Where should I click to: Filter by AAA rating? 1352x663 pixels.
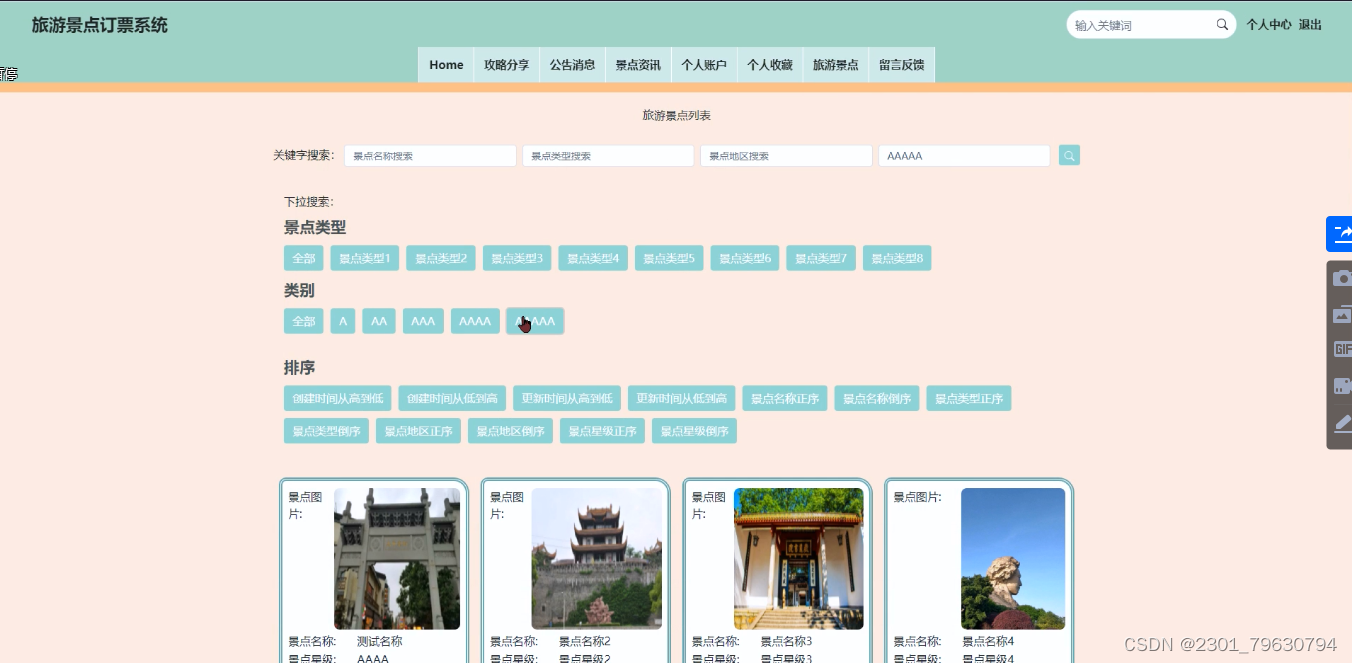[423, 321]
